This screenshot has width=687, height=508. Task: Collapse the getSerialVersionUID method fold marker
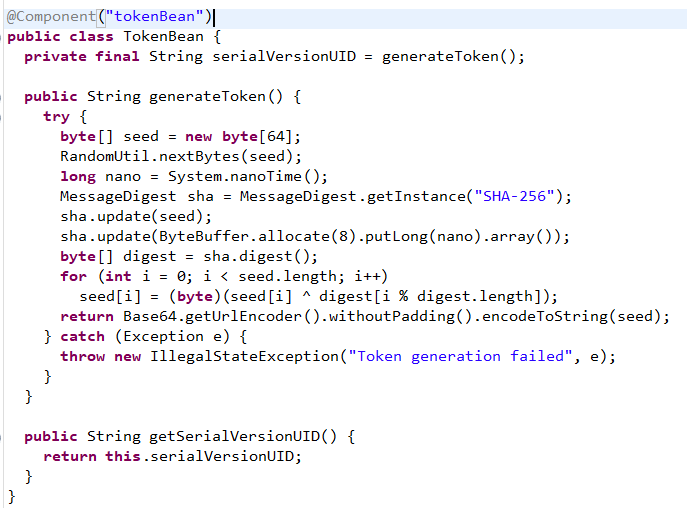pos(1,437)
